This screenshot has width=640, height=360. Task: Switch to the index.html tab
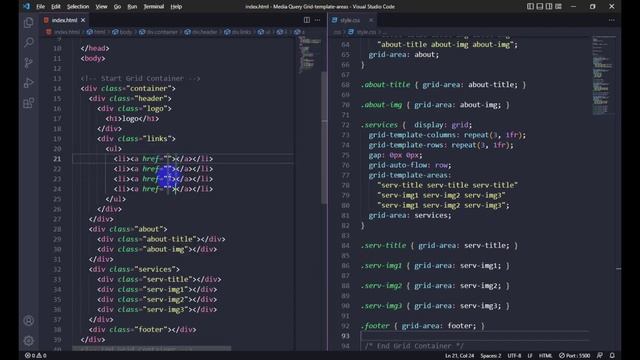(x=64, y=20)
